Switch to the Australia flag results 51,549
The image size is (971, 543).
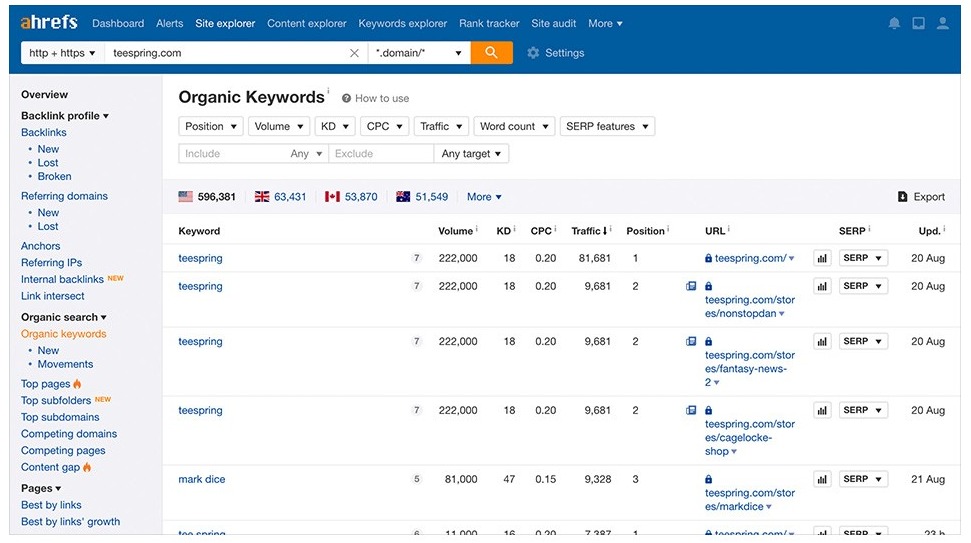(x=422, y=197)
